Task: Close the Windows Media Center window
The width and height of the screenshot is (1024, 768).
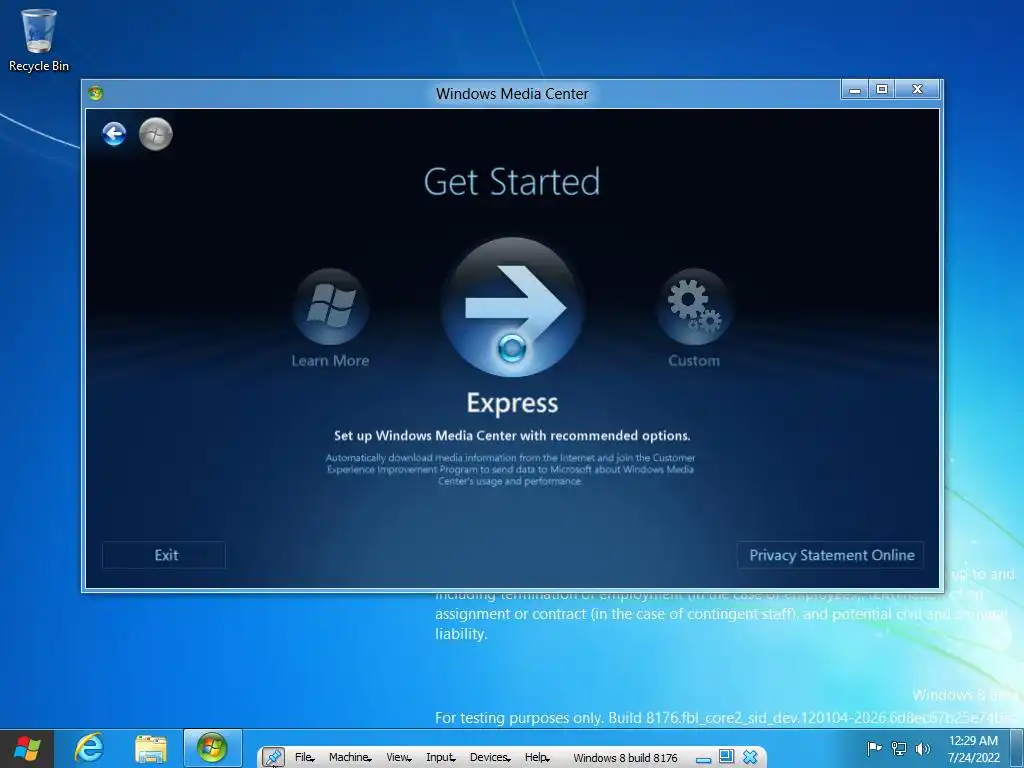Action: click(918, 89)
